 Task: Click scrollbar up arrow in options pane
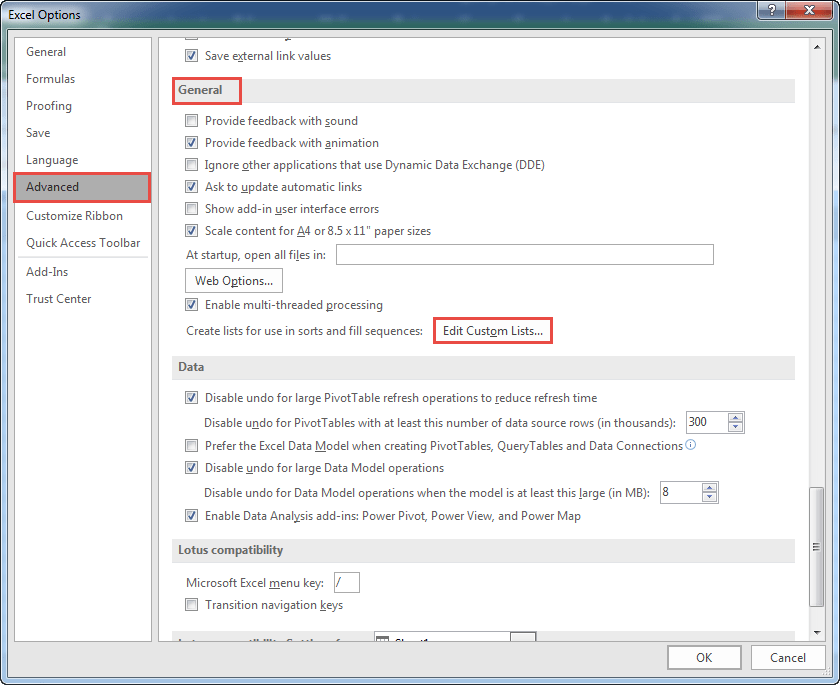(817, 47)
